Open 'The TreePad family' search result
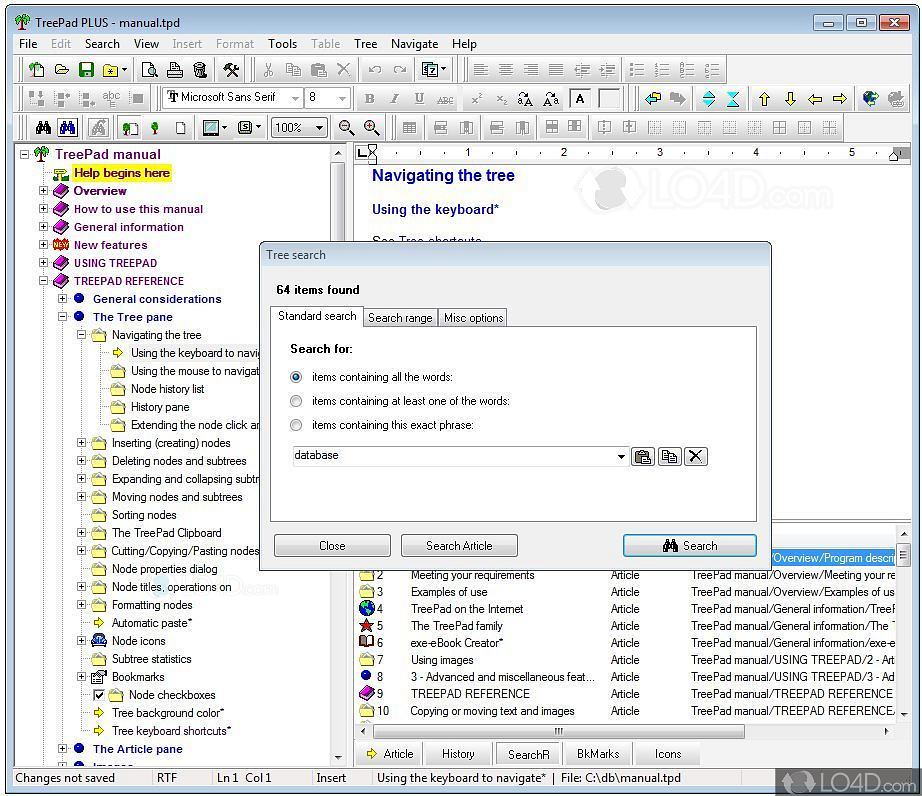The image size is (922, 796). 457,626
